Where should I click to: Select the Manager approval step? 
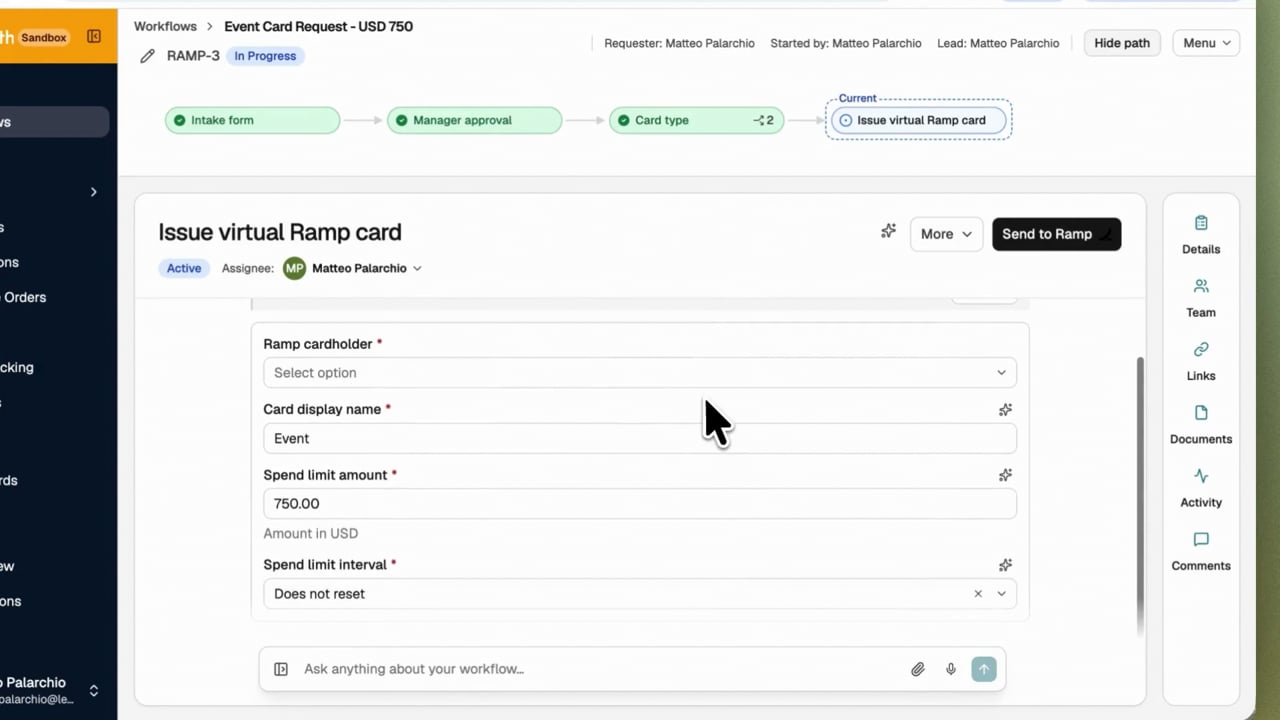click(474, 120)
